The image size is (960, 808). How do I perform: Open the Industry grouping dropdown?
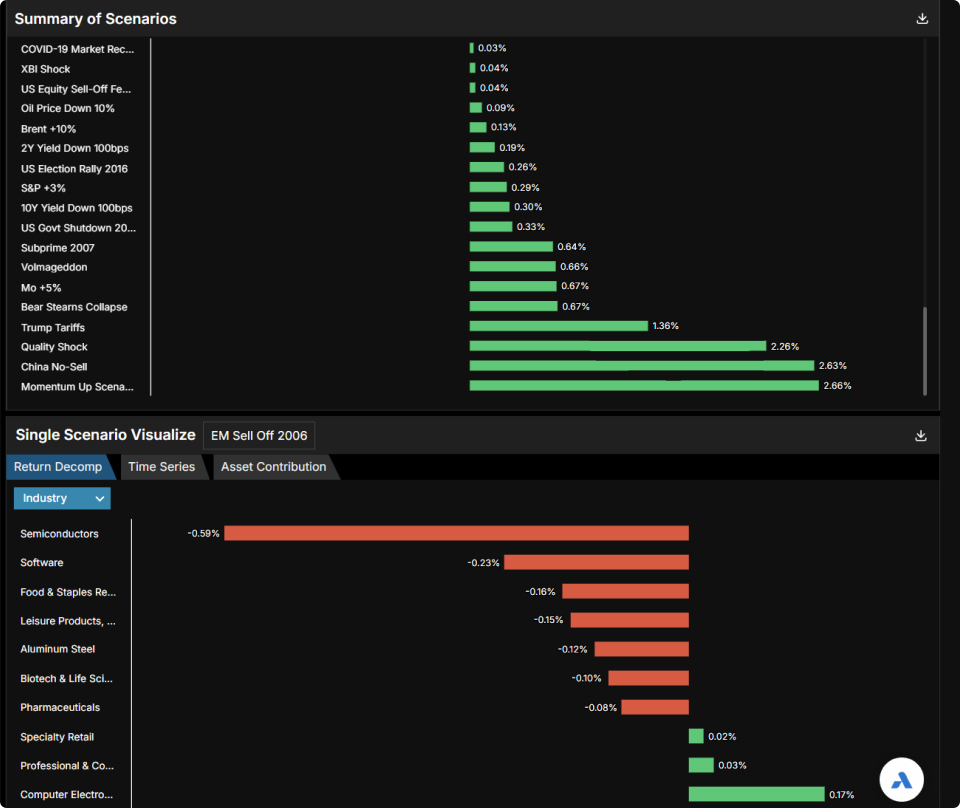[62, 498]
